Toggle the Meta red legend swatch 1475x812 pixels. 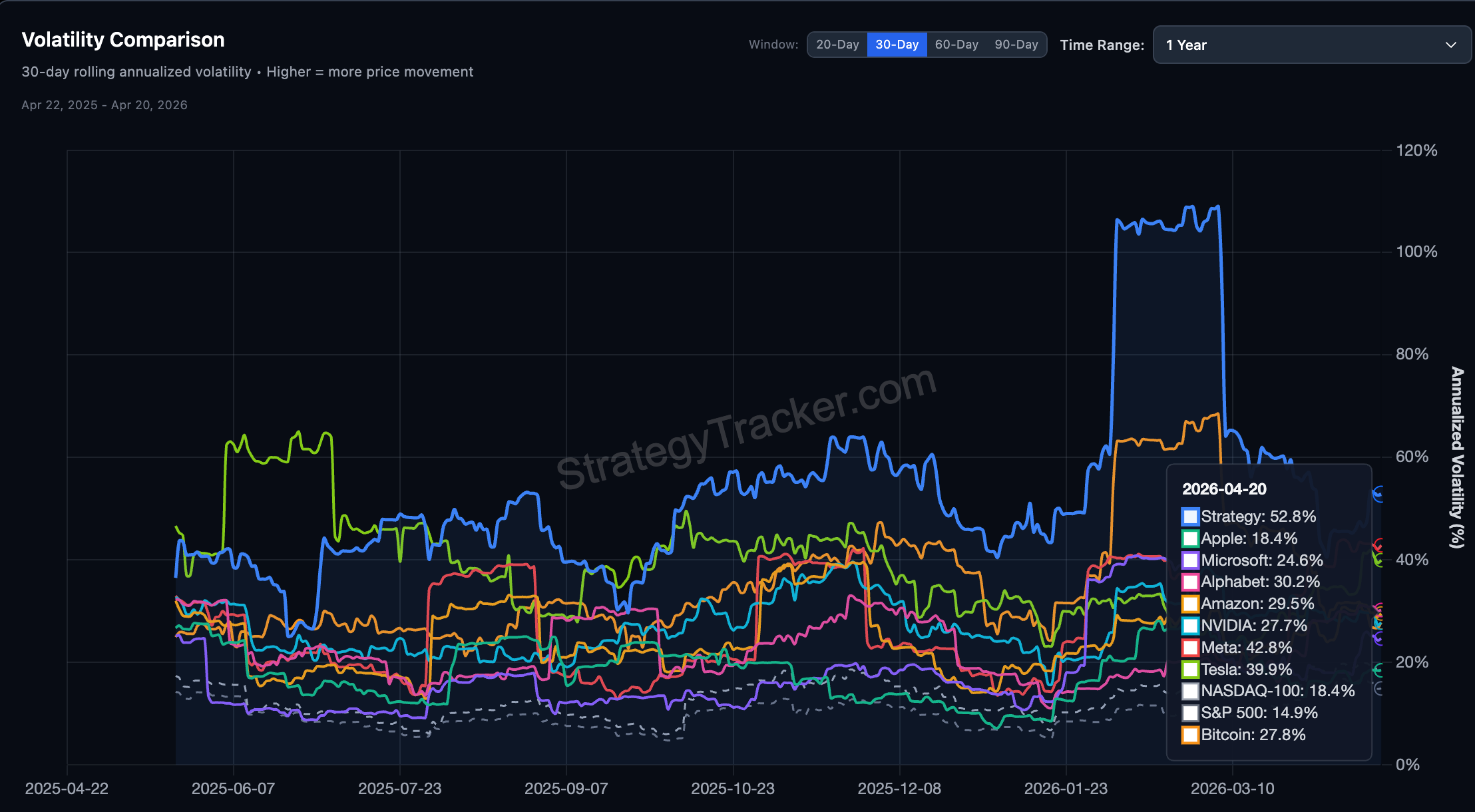pyautogui.click(x=1191, y=648)
